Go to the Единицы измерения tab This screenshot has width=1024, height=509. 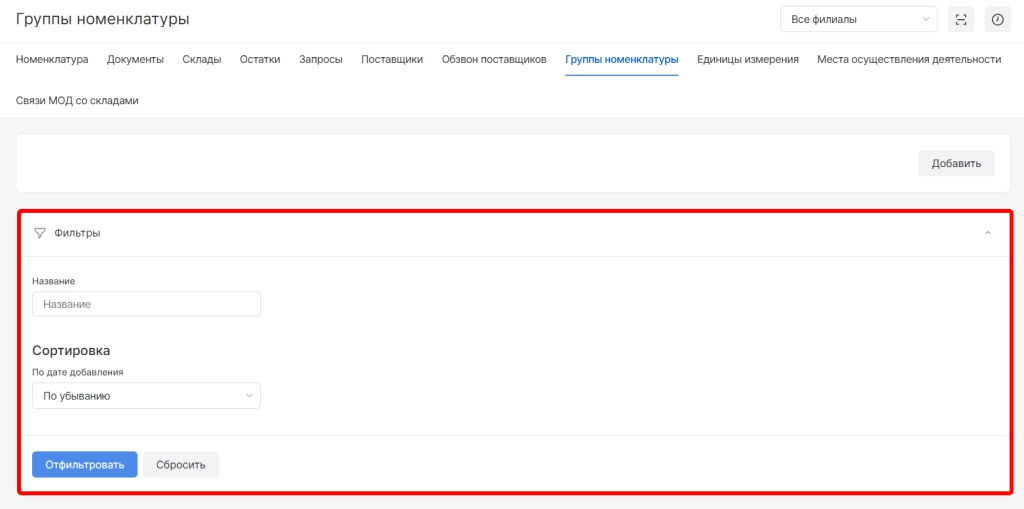pyautogui.click(x=747, y=60)
